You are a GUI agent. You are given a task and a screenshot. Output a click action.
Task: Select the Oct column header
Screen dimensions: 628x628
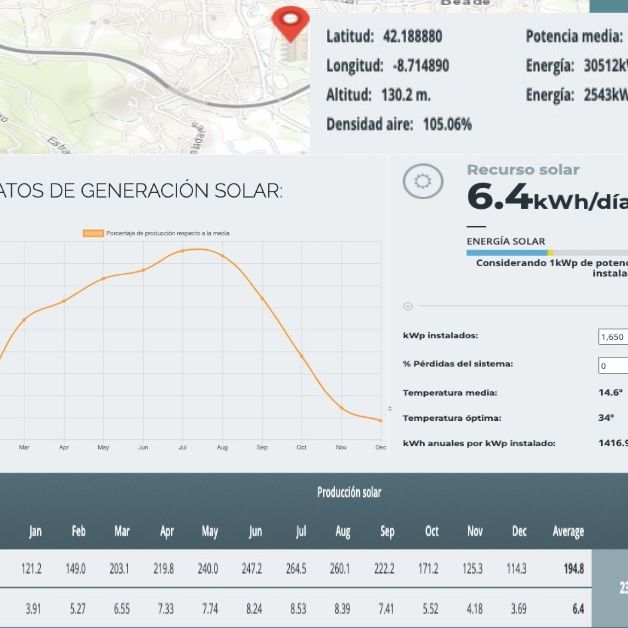(x=432, y=531)
